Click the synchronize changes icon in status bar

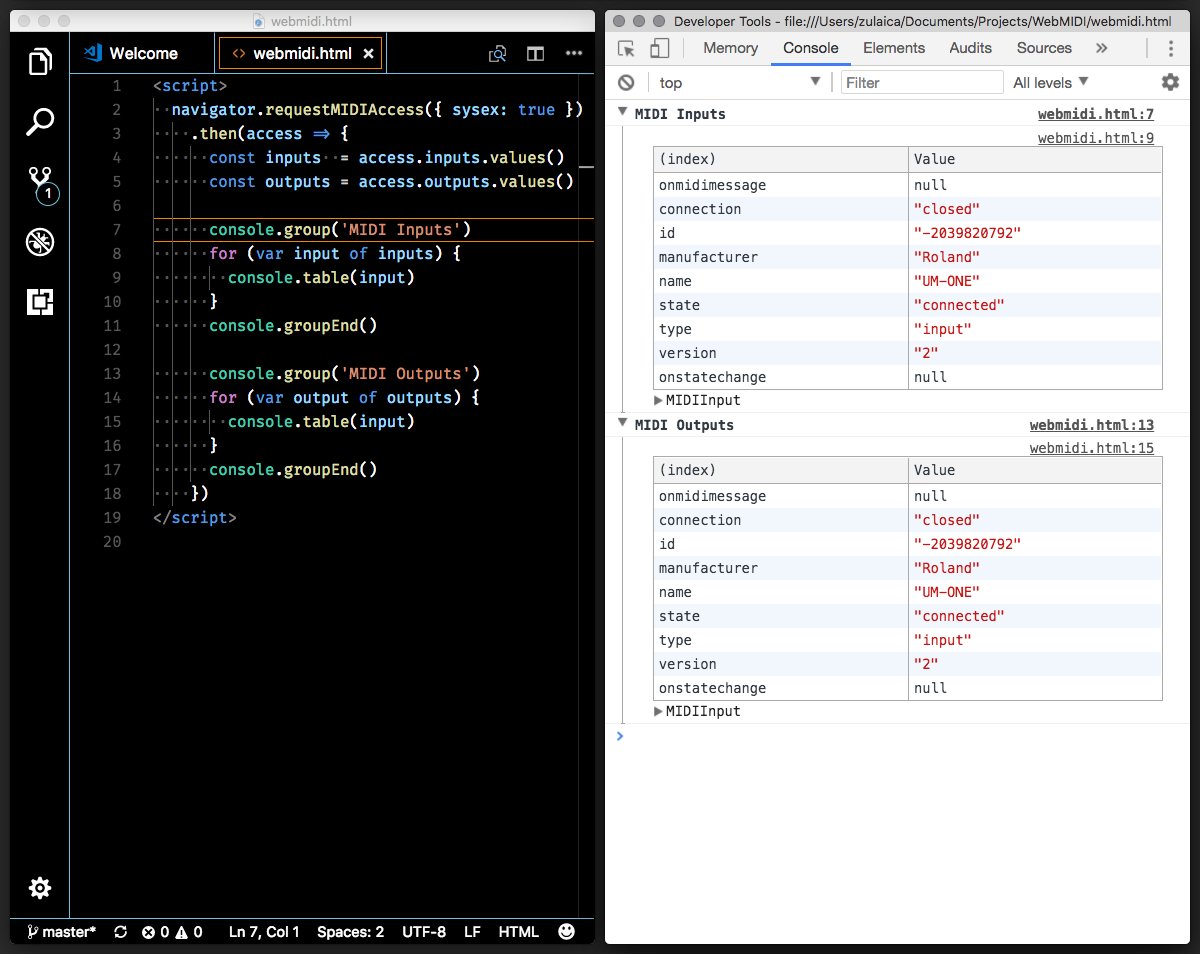pos(121,932)
